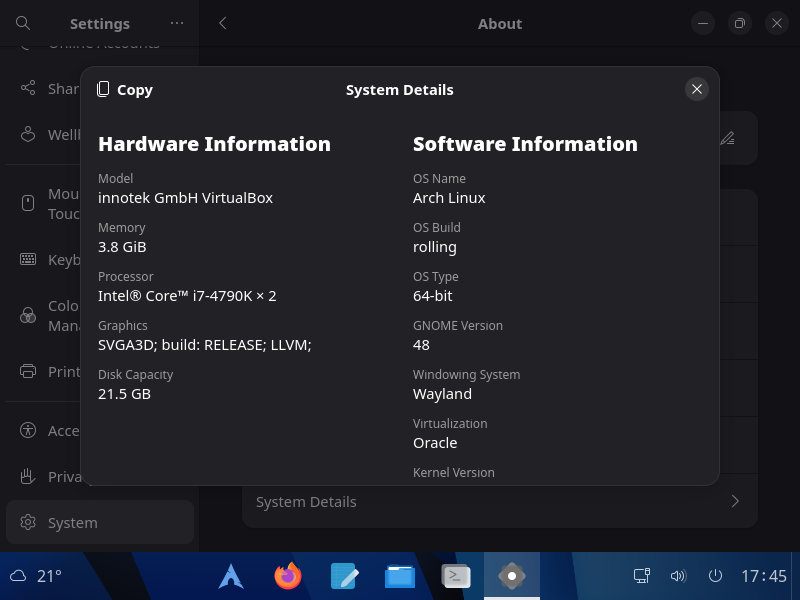Open the power tray icon
This screenshot has height=600, width=800.
click(x=715, y=576)
